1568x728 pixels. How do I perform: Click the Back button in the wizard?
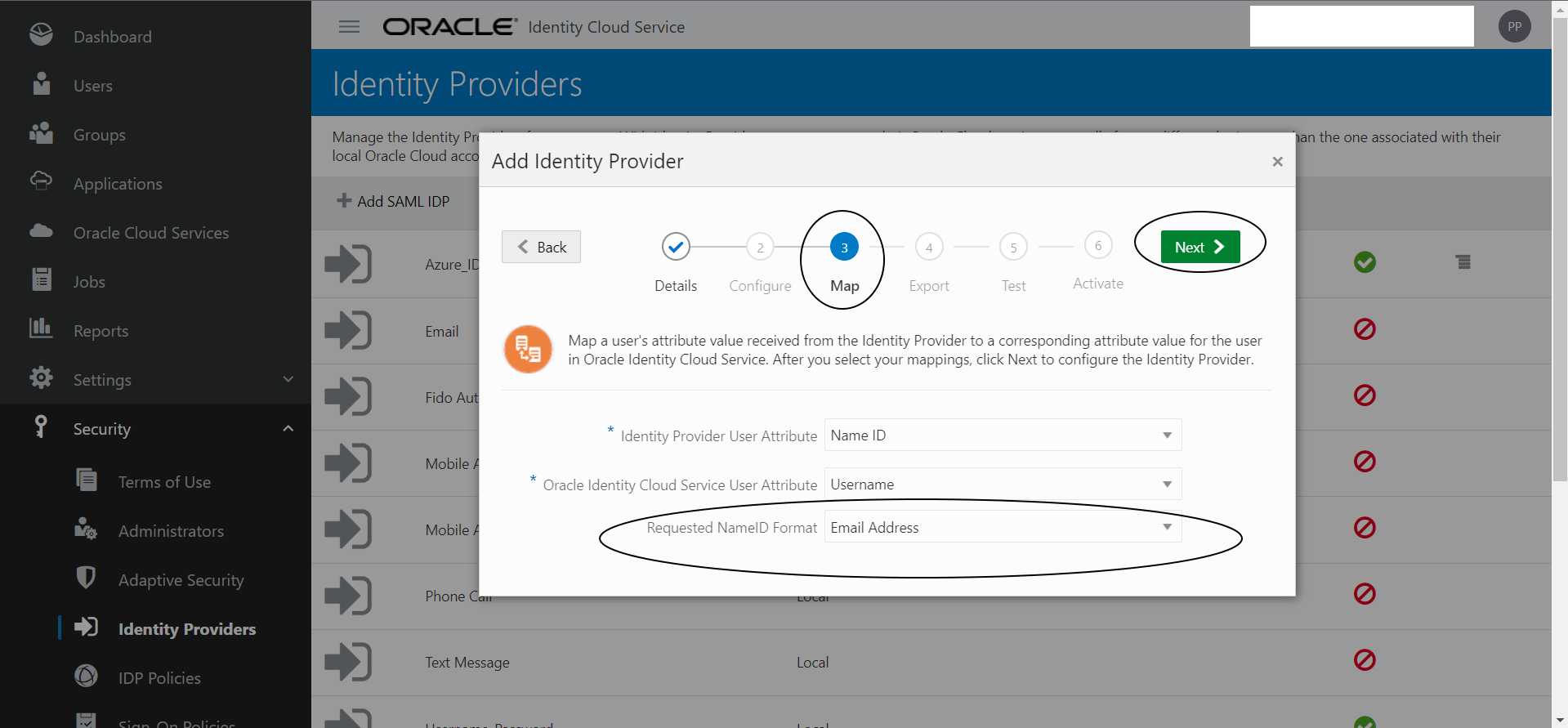tap(541, 247)
